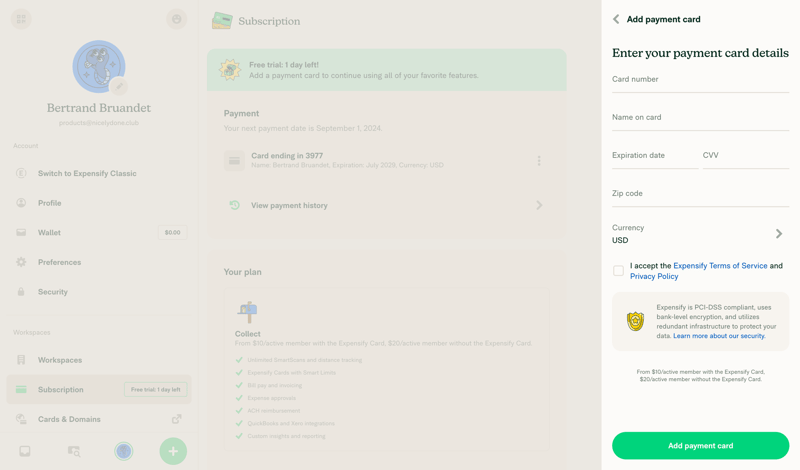Click the status emoji icon at top
The height and width of the screenshot is (470, 800).
point(177,19)
